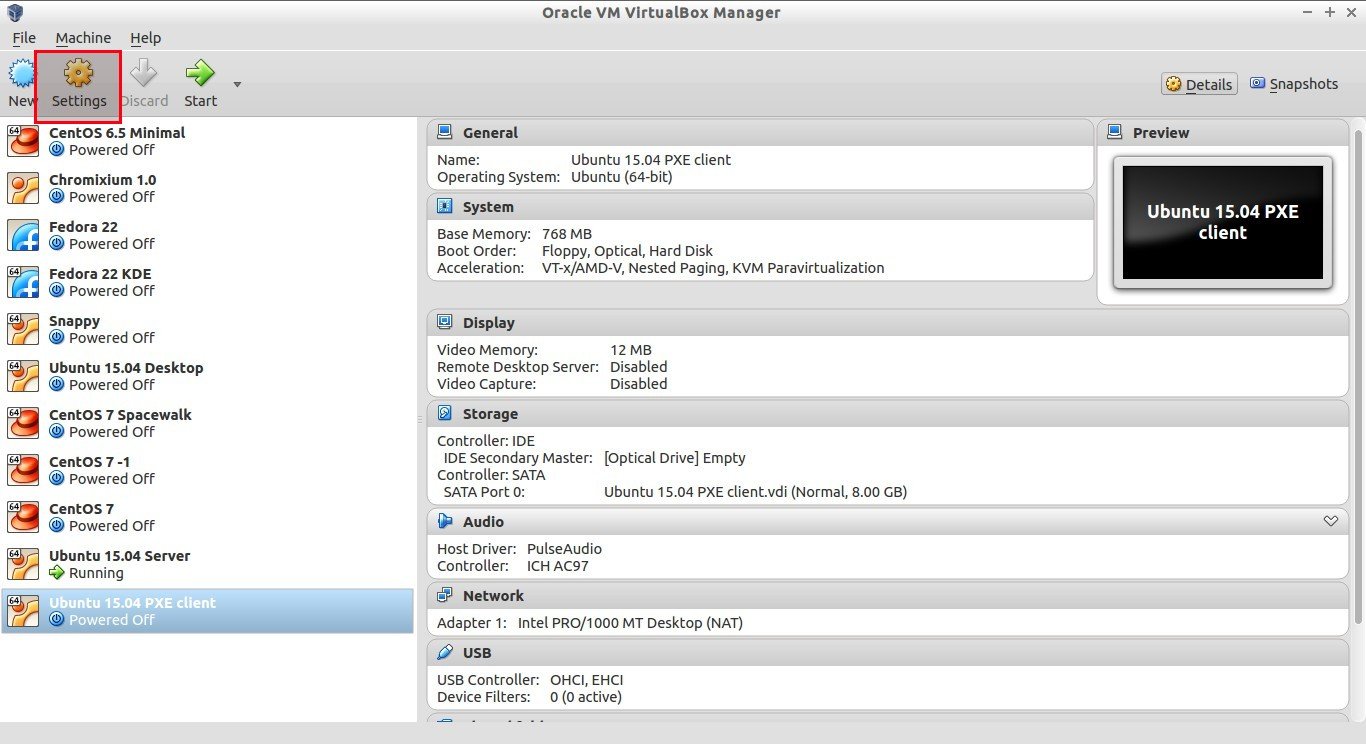Open the Storage section header link
The width and height of the screenshot is (1366, 744).
tap(490, 414)
